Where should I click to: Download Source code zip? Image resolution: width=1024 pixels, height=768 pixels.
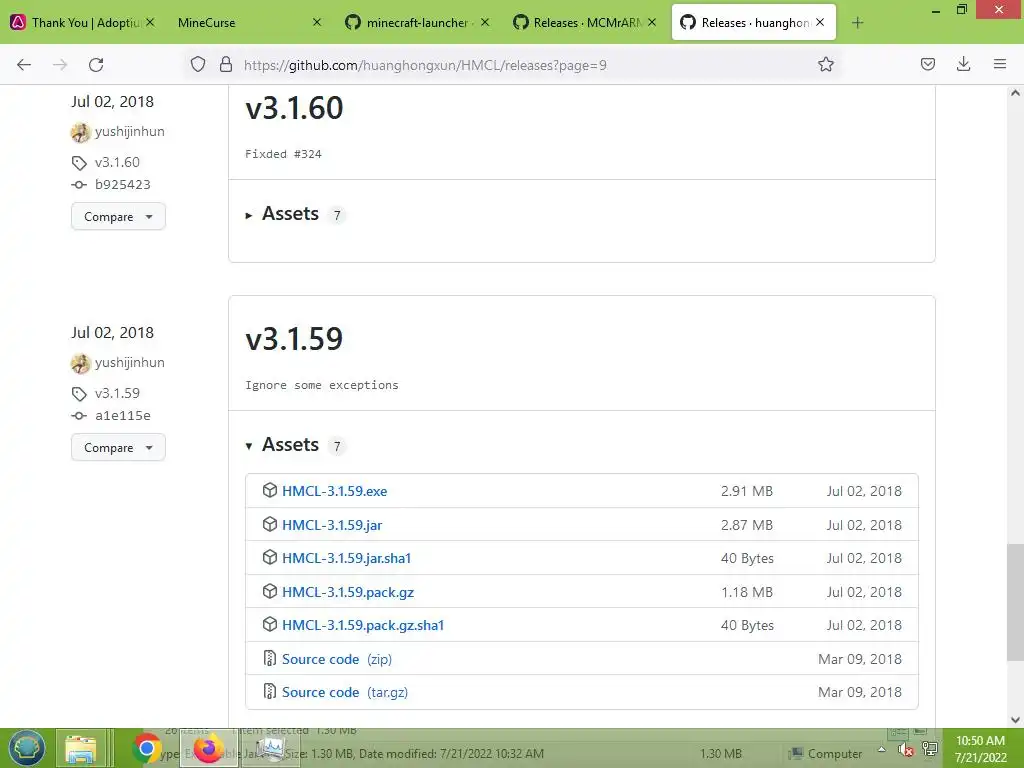coord(337,659)
